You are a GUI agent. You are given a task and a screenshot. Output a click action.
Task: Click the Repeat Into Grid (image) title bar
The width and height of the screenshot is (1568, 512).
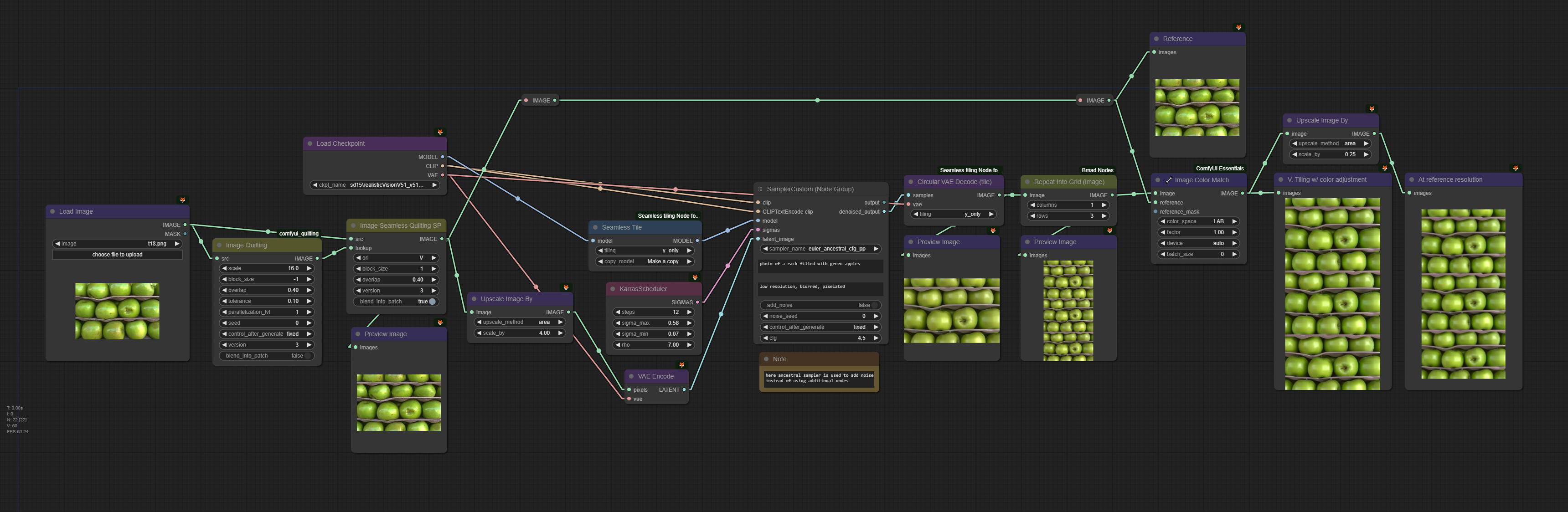point(1068,182)
